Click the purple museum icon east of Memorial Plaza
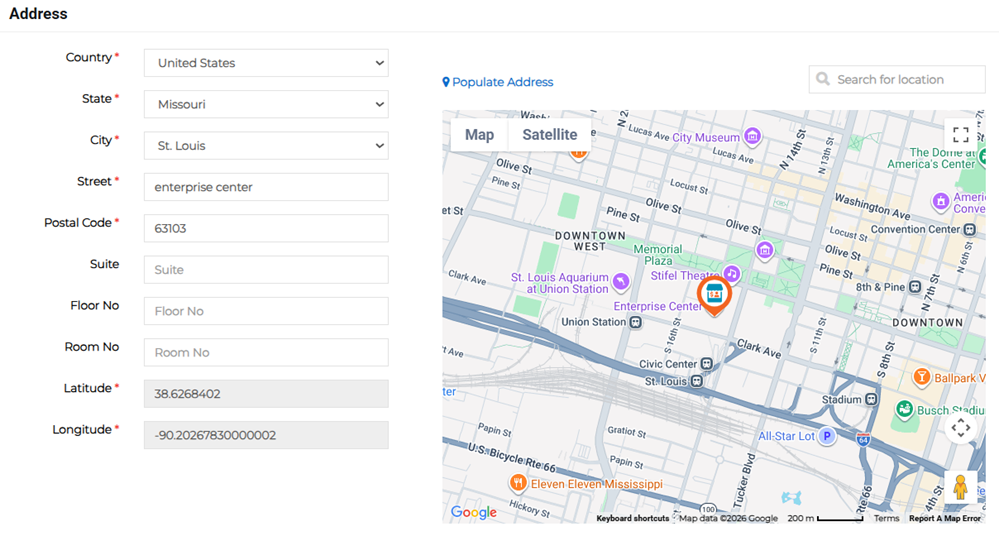 click(765, 250)
